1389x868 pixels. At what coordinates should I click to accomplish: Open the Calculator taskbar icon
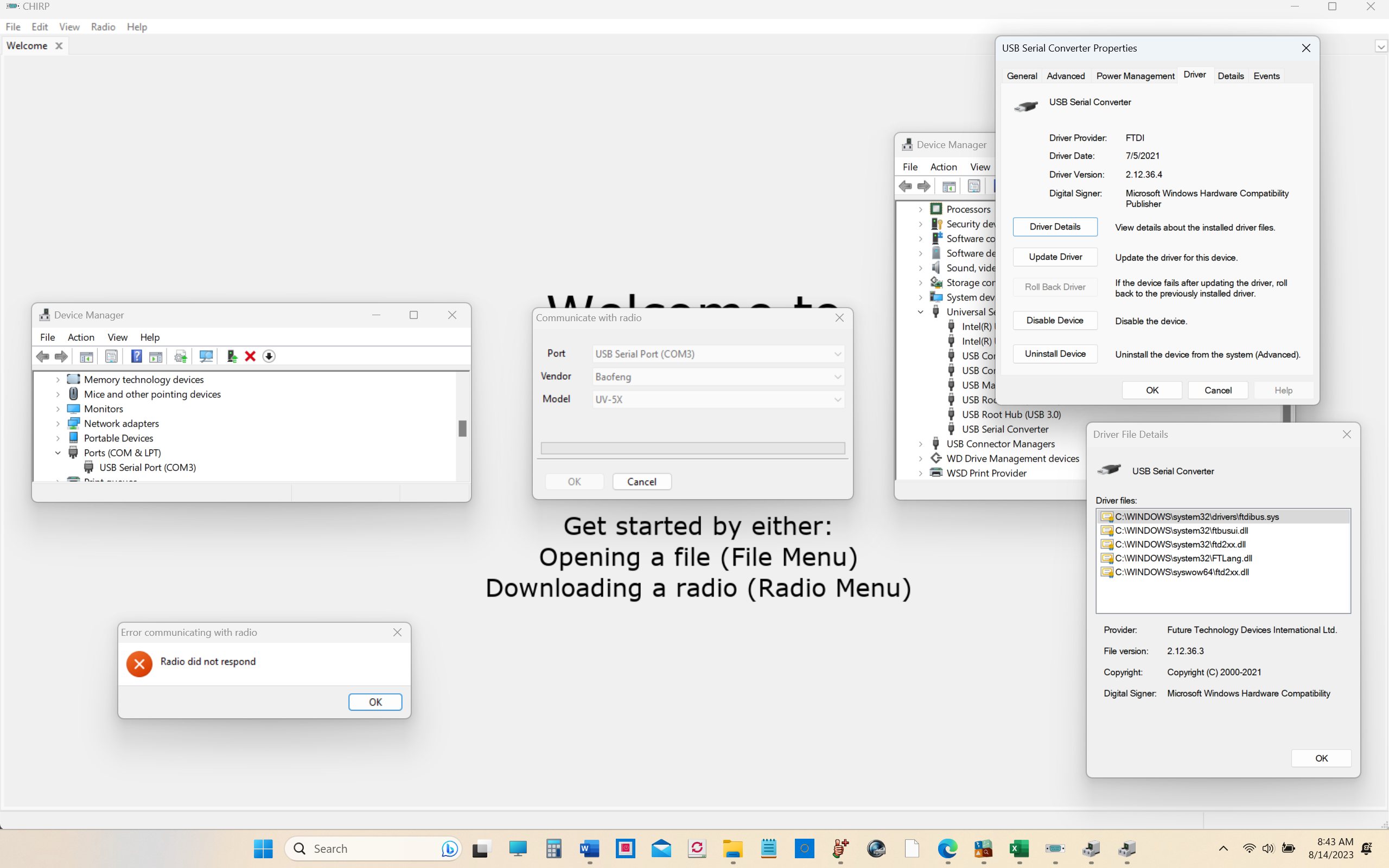[x=553, y=848]
